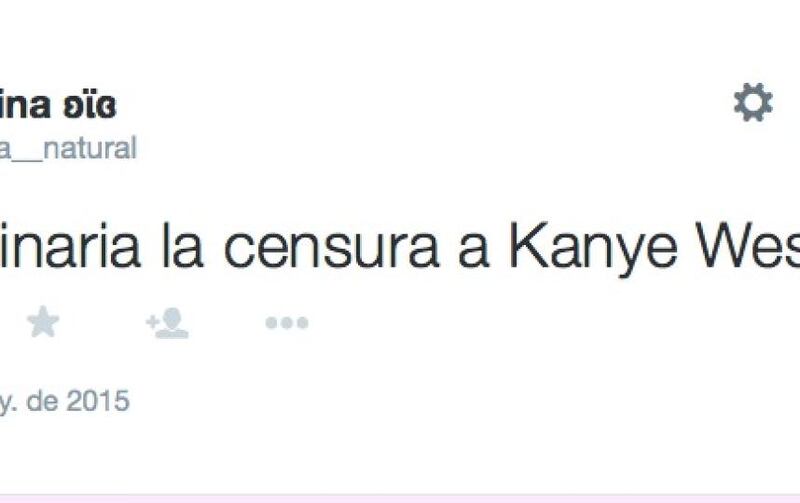Click the word "censura" in tweet
800x503 pixels.
coord(332,248)
